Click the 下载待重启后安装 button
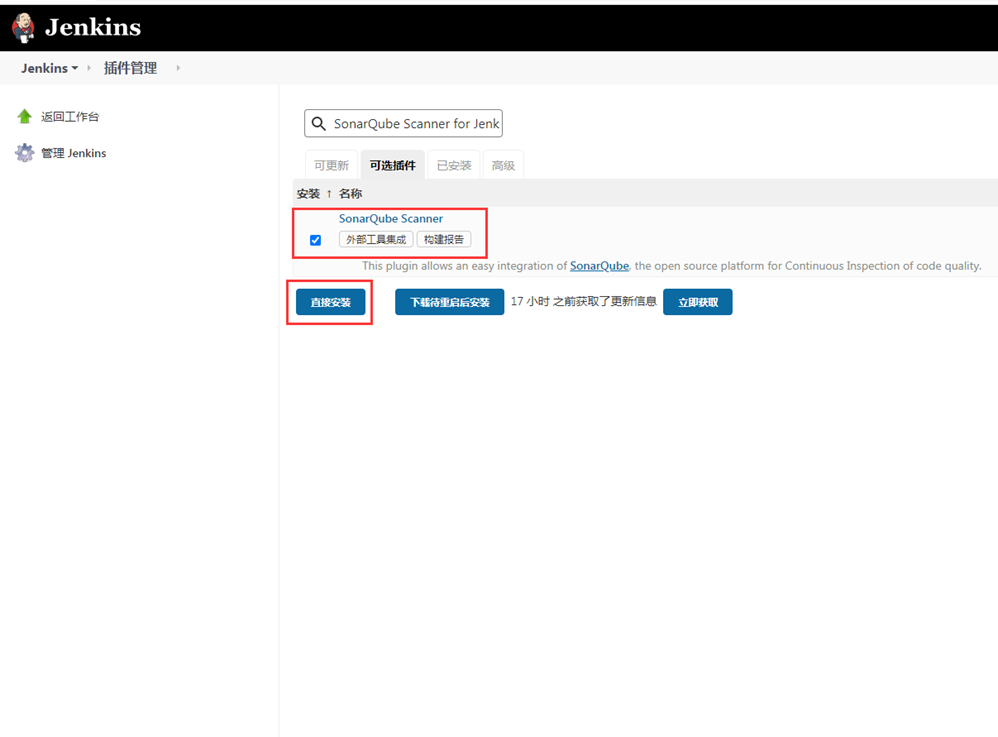Viewport: 998px width, 737px height. coord(449,302)
